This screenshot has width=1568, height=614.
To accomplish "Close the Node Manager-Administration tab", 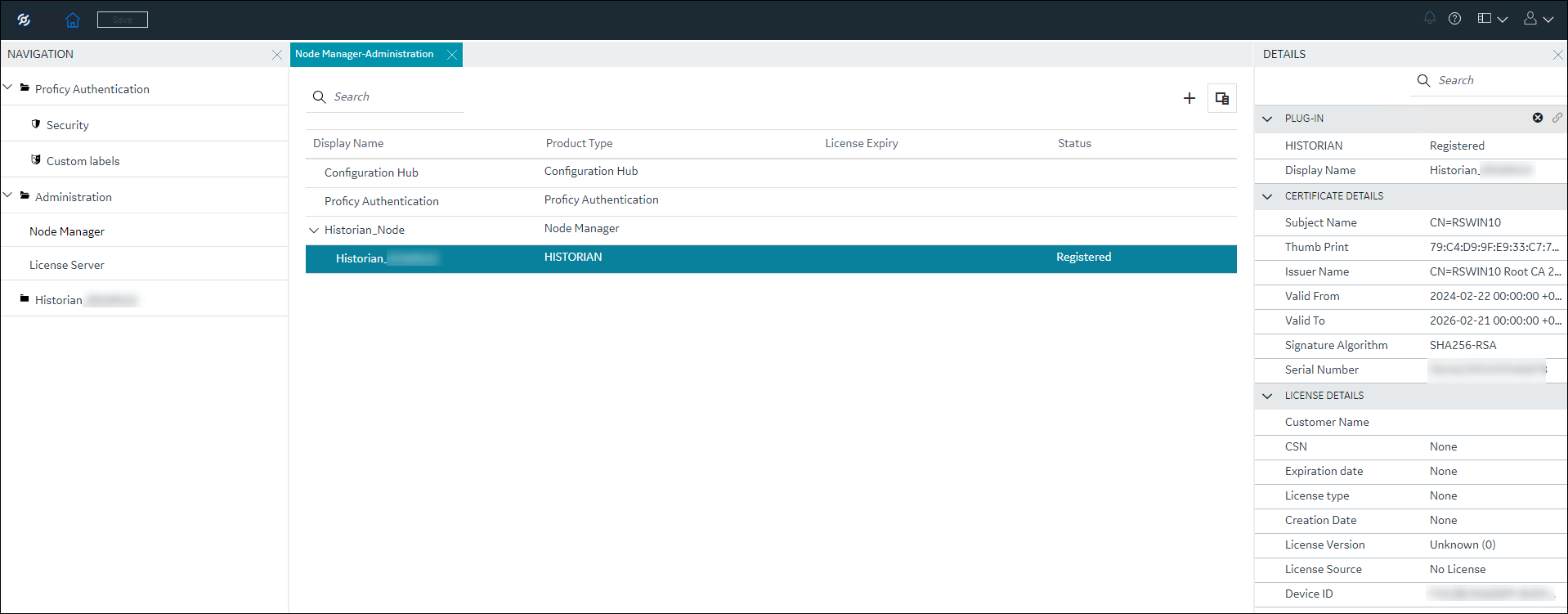I will point(452,55).
